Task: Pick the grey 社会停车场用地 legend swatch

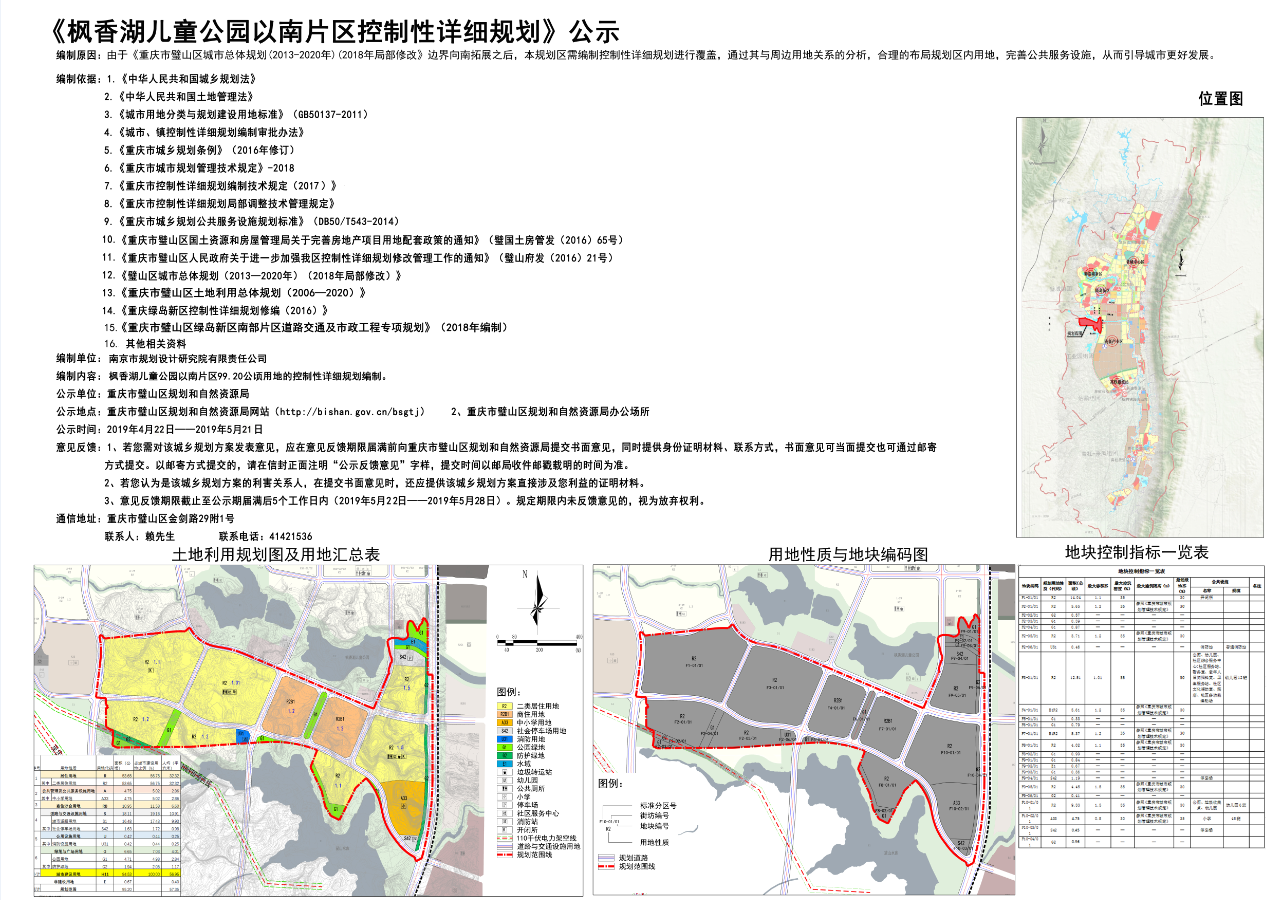Action: [505, 731]
